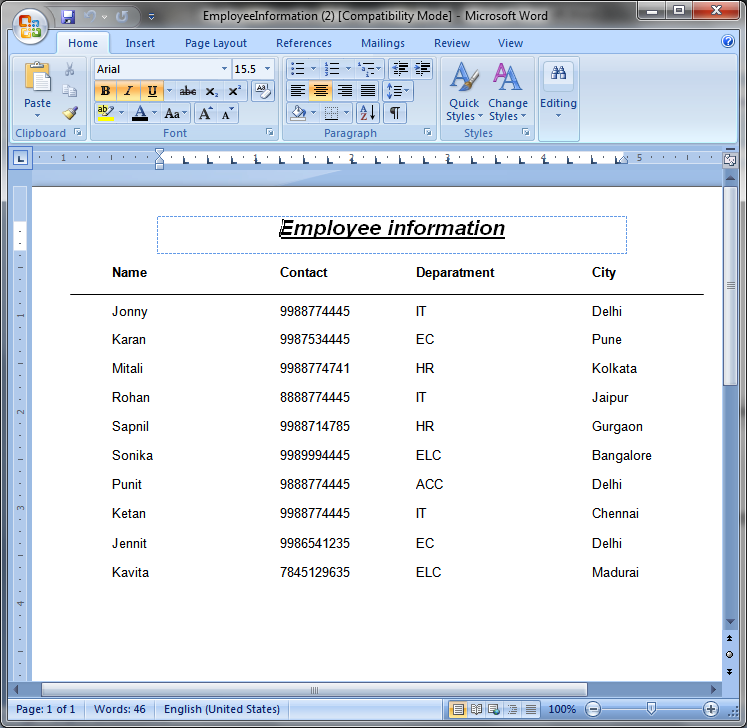Screen dimensions: 747x728
Task: Toggle Bold formatting
Action: pos(106,91)
